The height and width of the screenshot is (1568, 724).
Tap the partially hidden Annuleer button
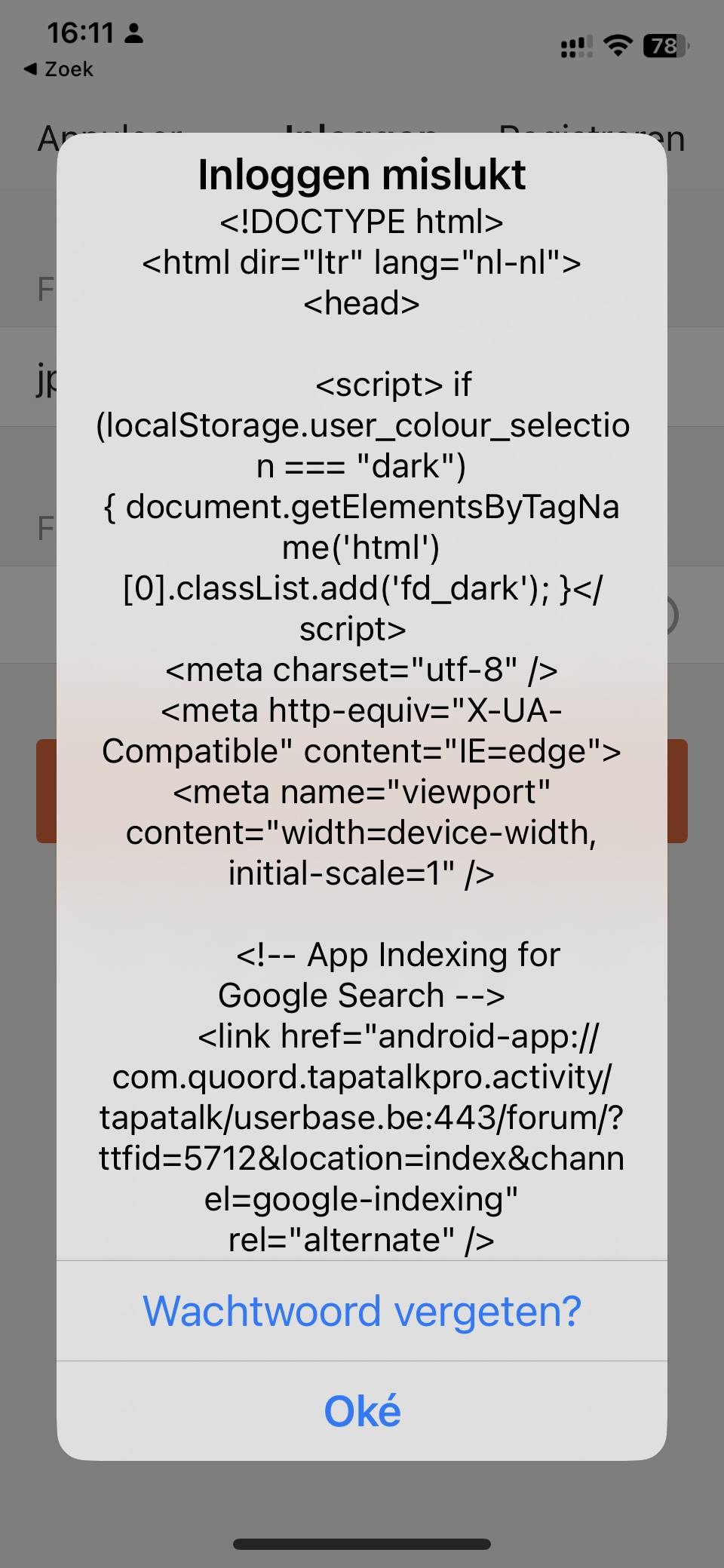47,137
